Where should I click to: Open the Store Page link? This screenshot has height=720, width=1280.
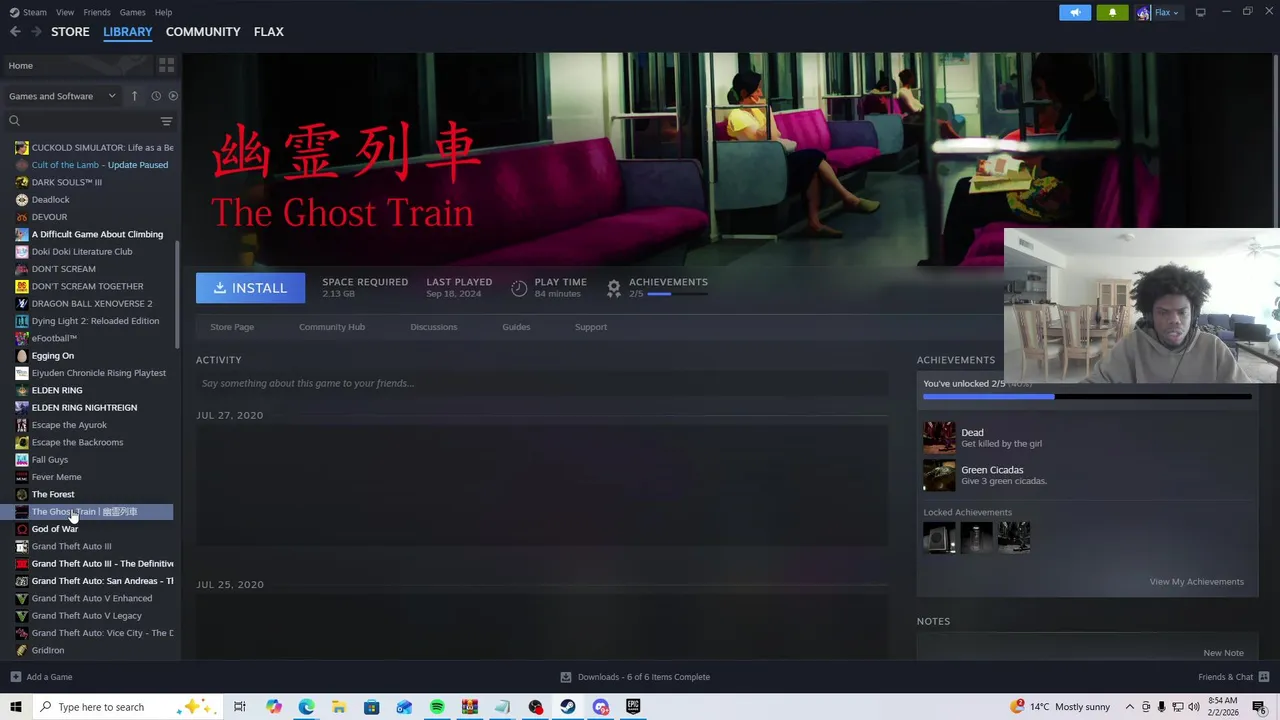pos(232,327)
